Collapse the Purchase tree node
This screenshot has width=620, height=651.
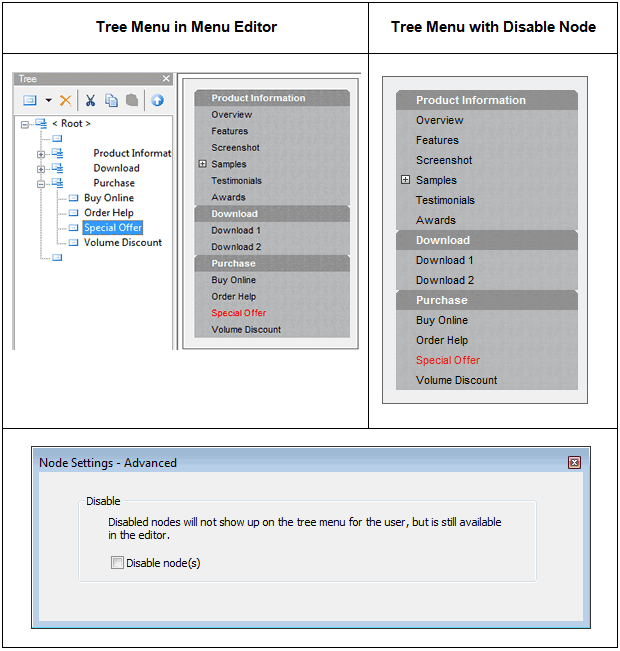click(x=41, y=184)
